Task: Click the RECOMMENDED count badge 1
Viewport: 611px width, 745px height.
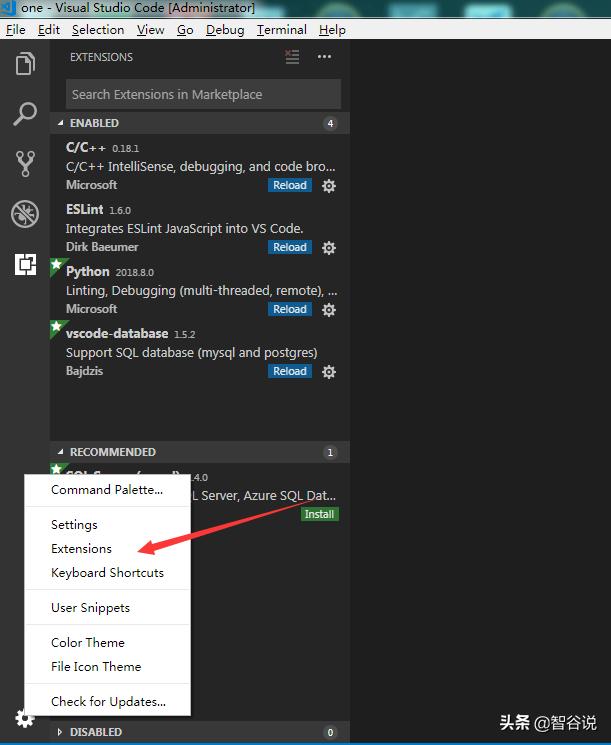Action: pyautogui.click(x=330, y=452)
